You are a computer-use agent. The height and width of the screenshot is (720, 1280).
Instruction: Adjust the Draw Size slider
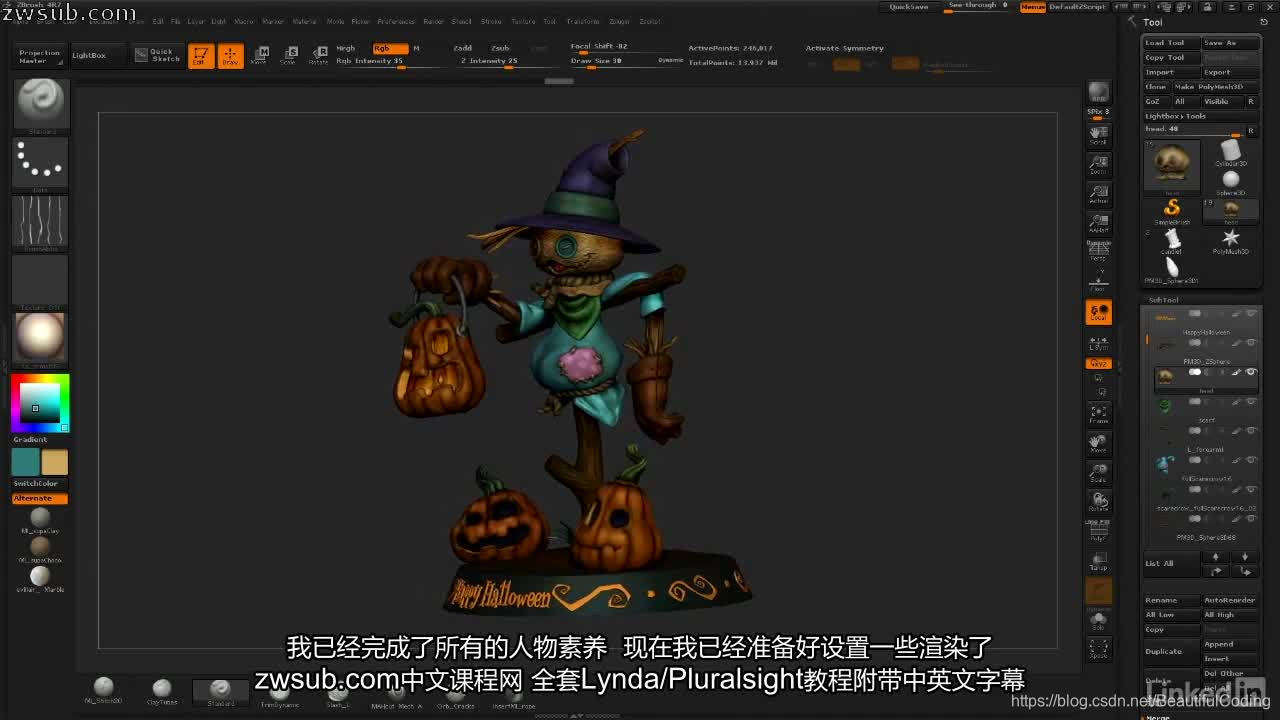coord(612,61)
